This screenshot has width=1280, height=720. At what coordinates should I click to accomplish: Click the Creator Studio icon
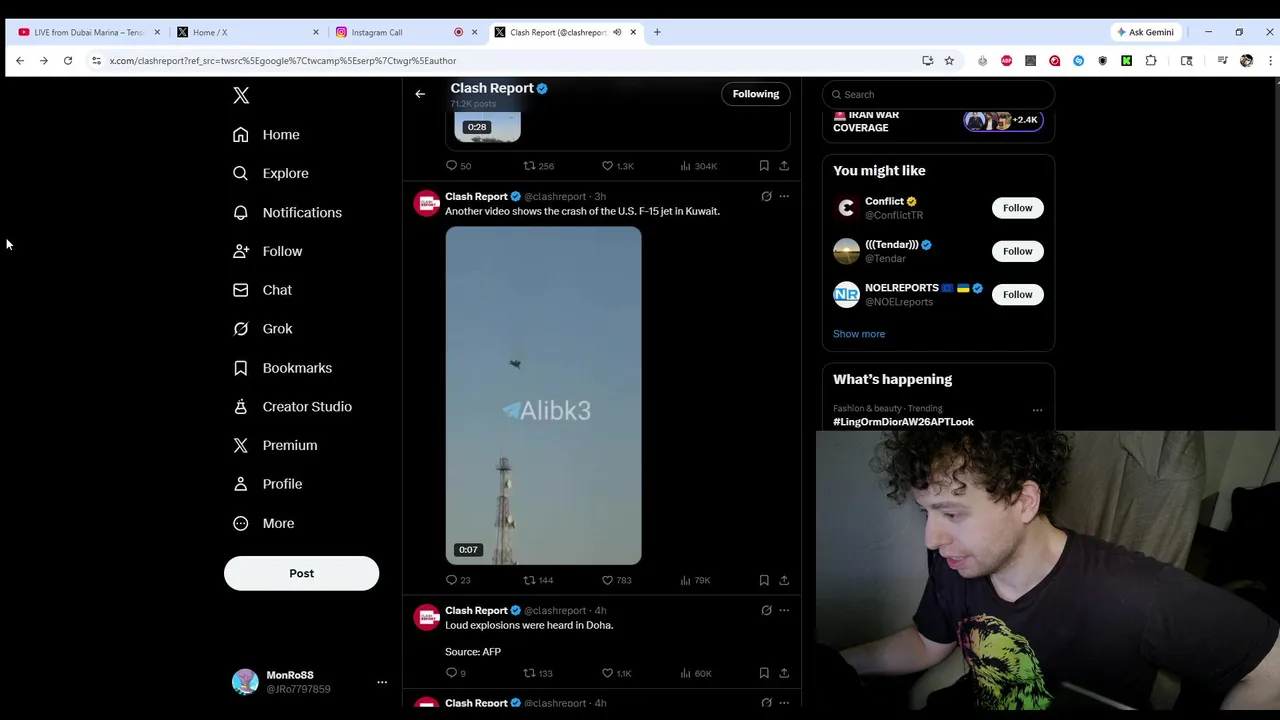(x=241, y=407)
